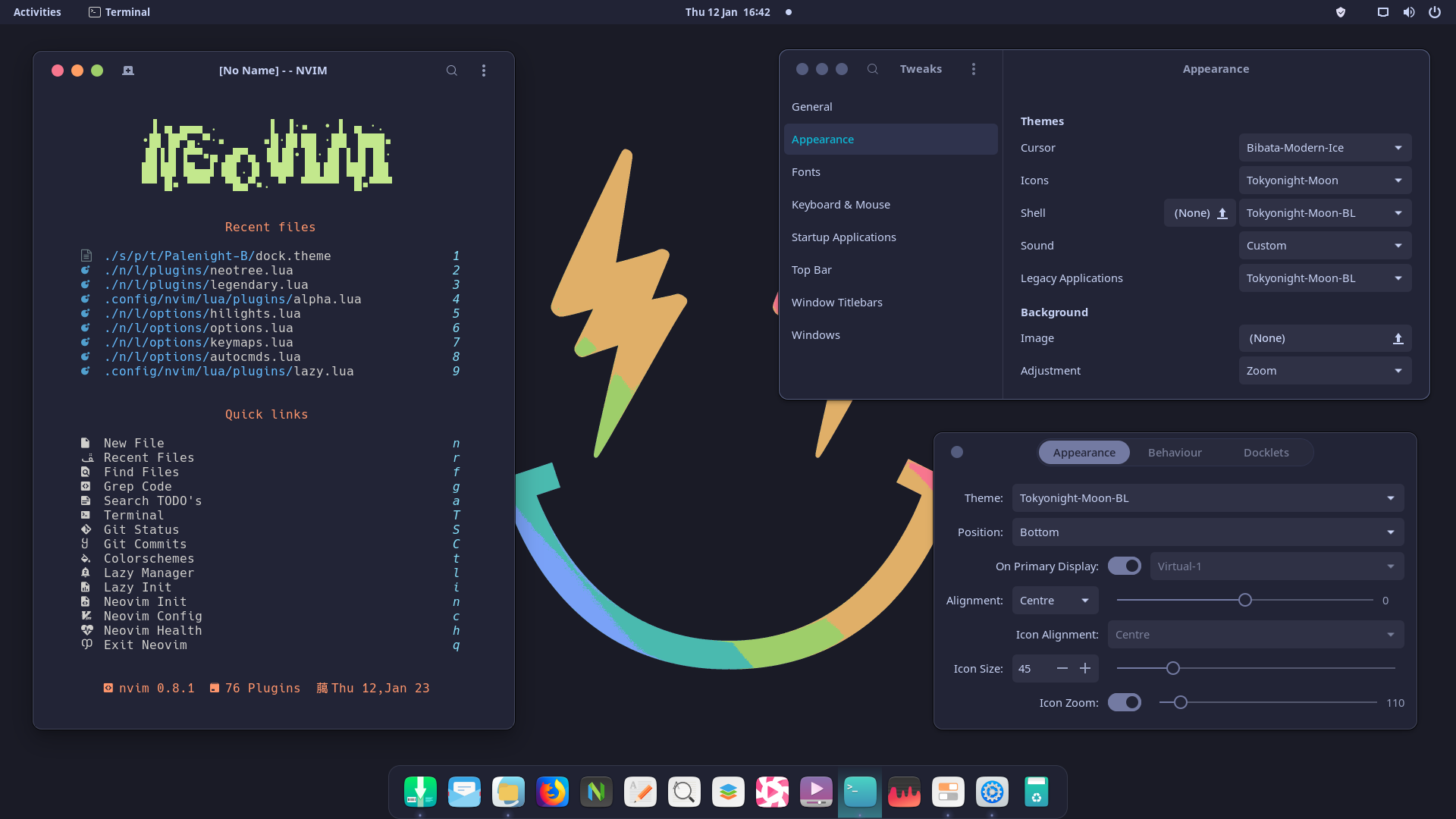Open the Icons theme dropdown
This screenshot has height=819, width=1456.
1325,180
